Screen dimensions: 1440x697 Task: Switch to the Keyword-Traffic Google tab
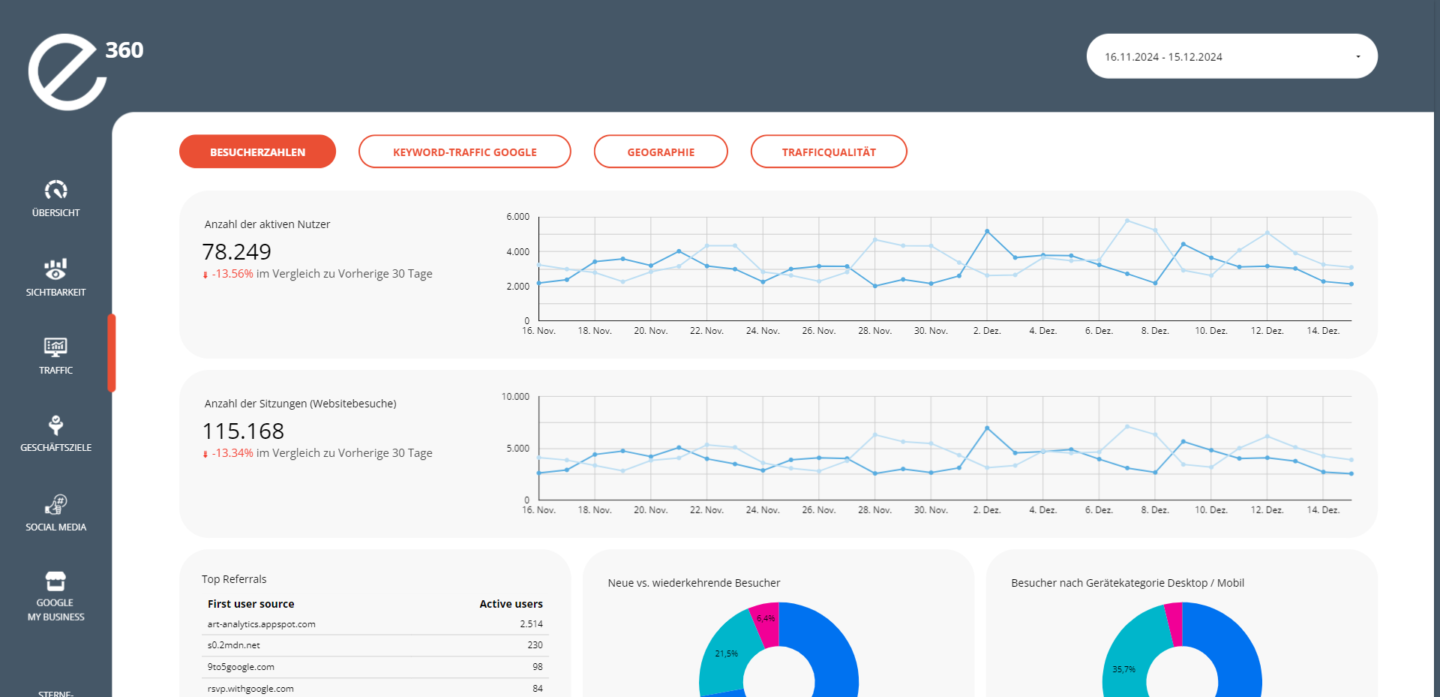point(464,152)
